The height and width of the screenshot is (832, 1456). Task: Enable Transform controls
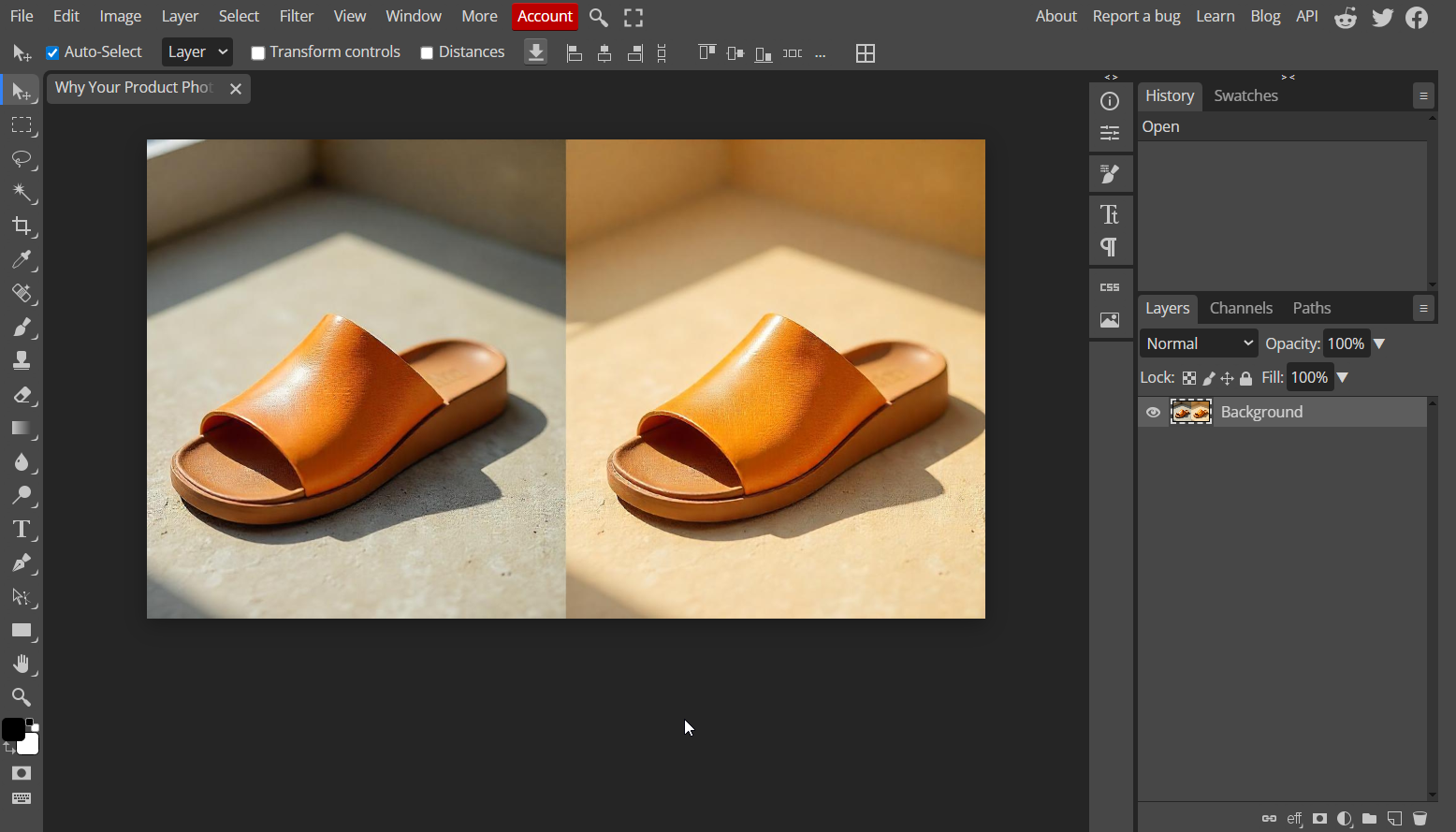(x=258, y=52)
